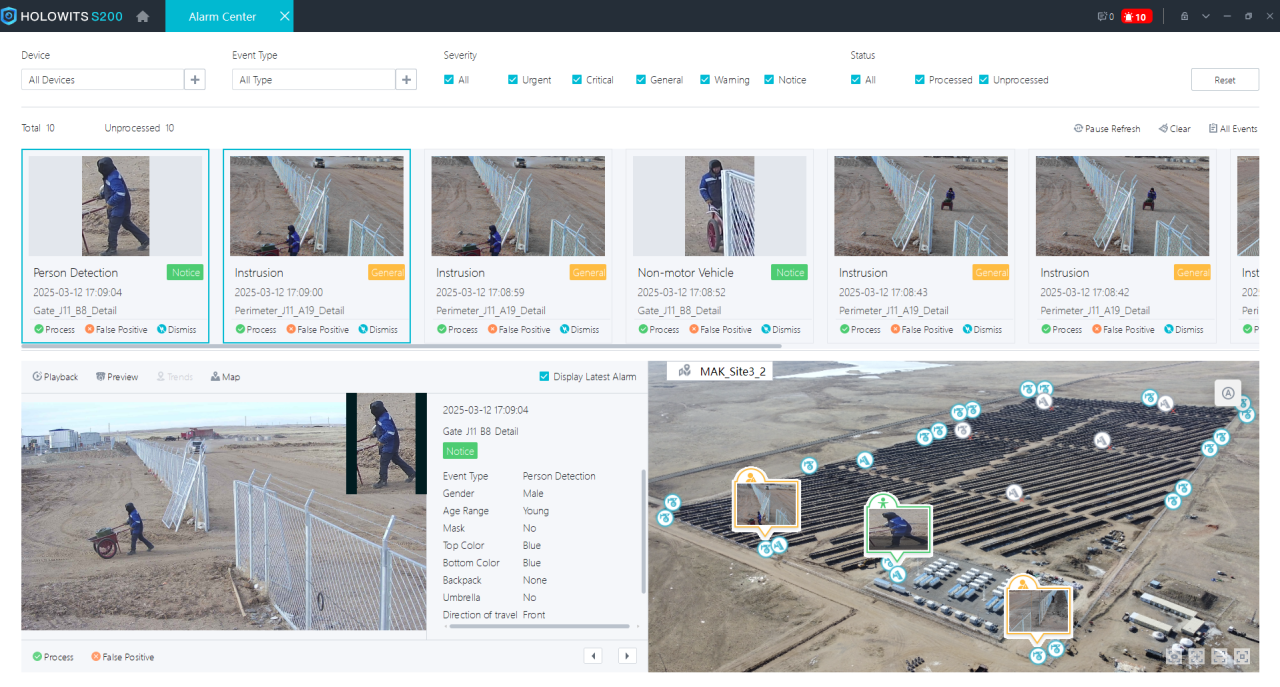Switch to the Playback tab
The width and height of the screenshot is (1280, 687).
(x=55, y=377)
